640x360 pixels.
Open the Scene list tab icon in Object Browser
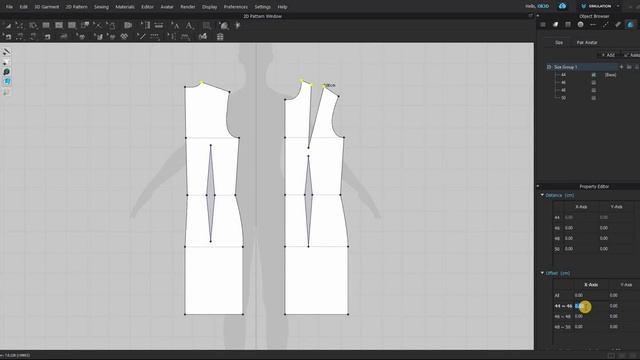coord(542,24)
